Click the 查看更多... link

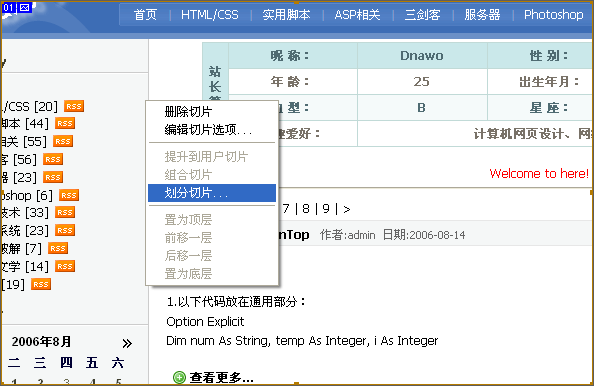coord(222,377)
